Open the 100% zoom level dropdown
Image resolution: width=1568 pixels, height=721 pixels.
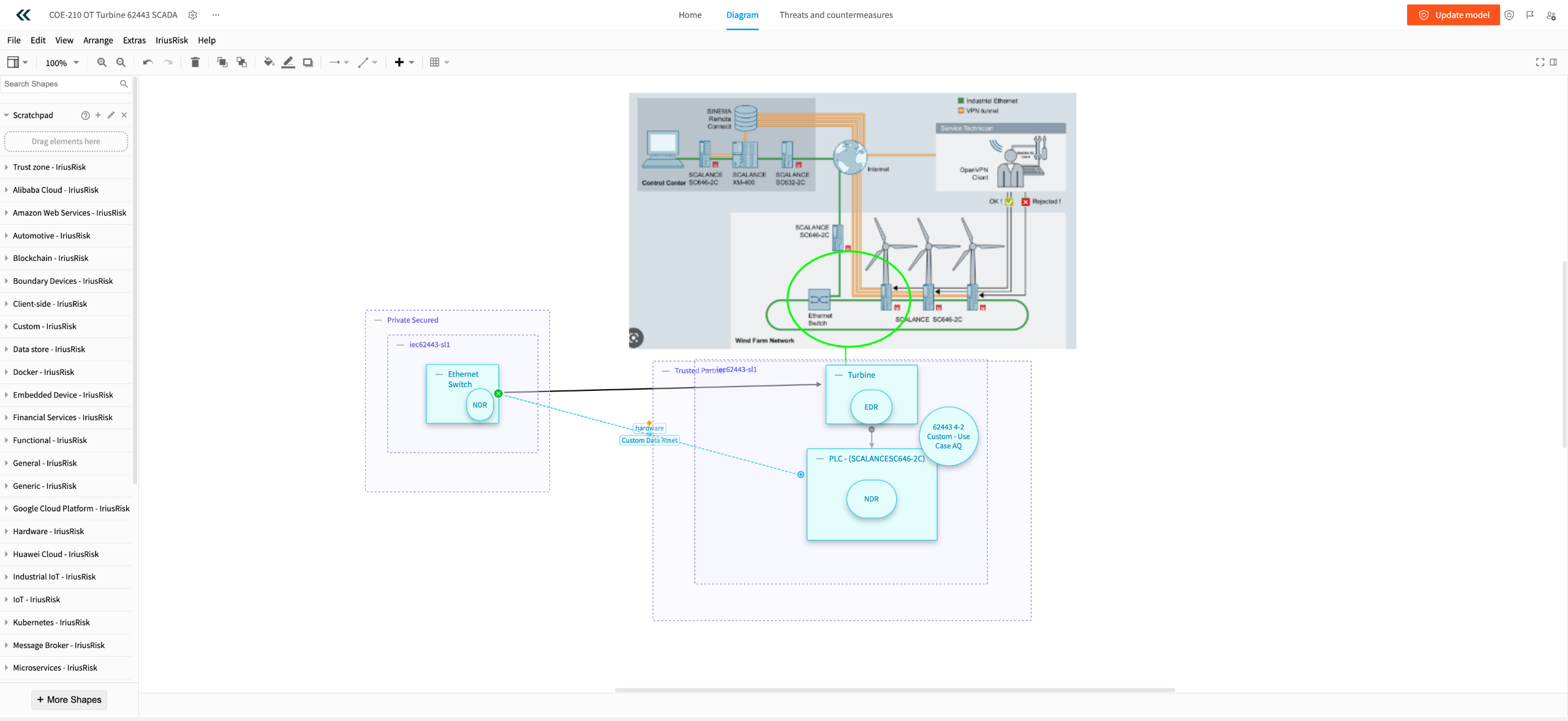click(x=62, y=62)
